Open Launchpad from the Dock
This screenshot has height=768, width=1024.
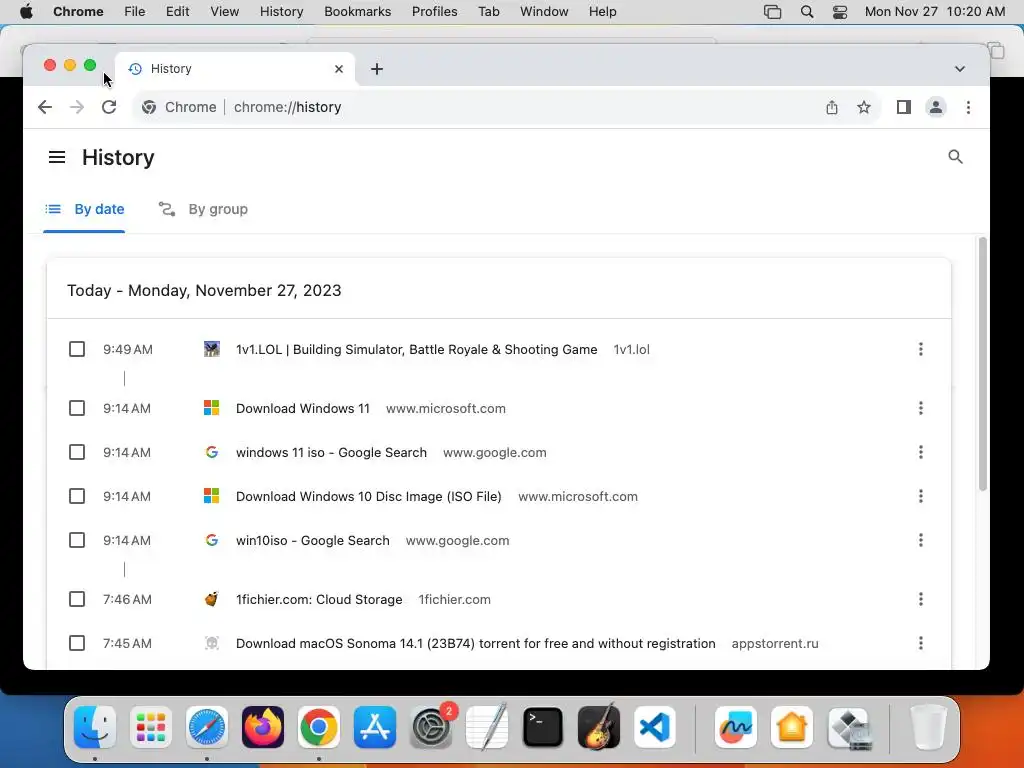click(x=151, y=727)
